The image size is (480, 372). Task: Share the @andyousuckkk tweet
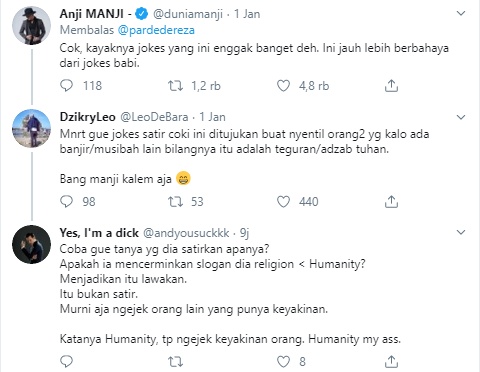(391, 361)
